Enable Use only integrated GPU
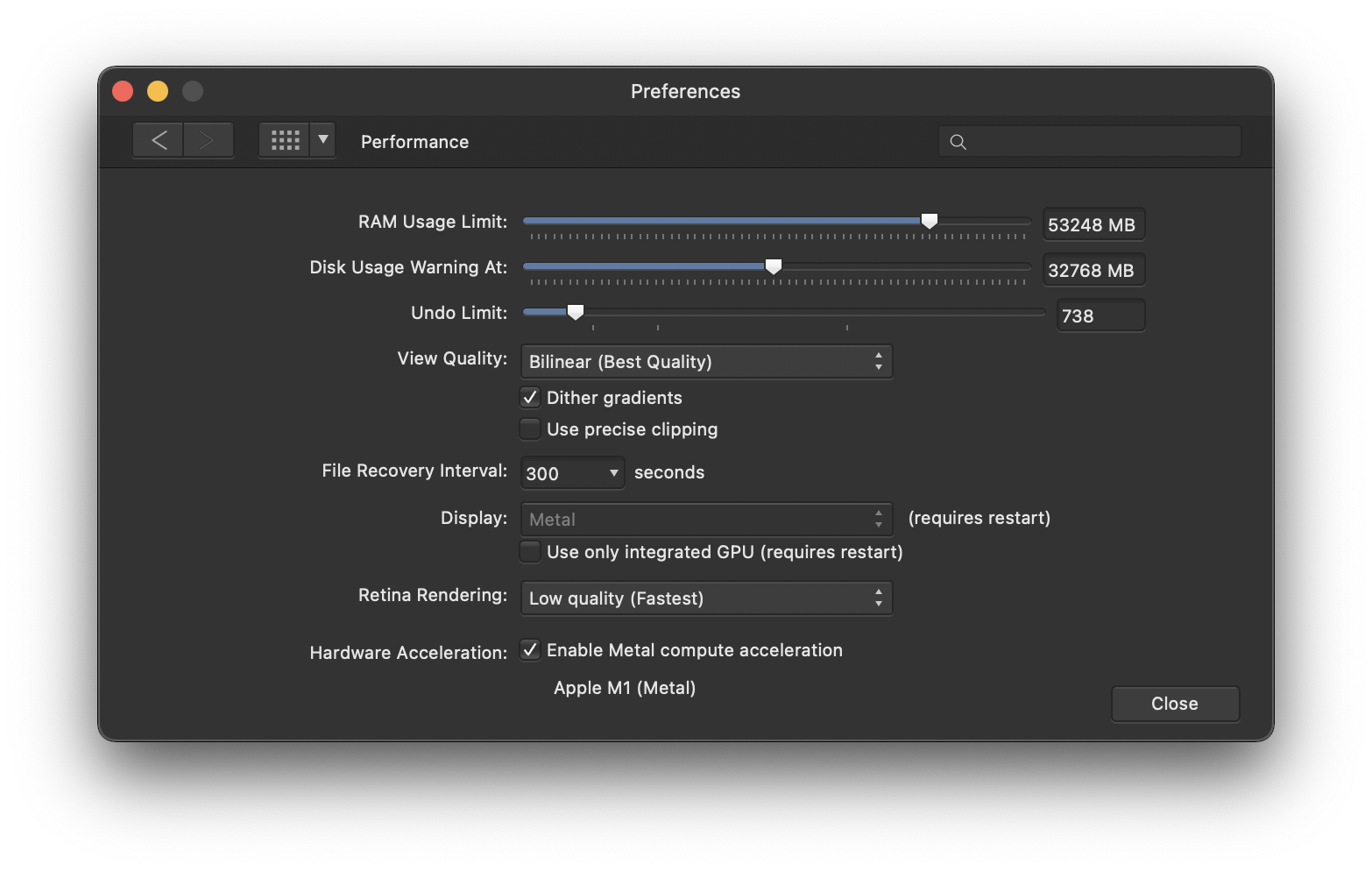Viewport: 1372px width, 871px height. click(x=530, y=551)
